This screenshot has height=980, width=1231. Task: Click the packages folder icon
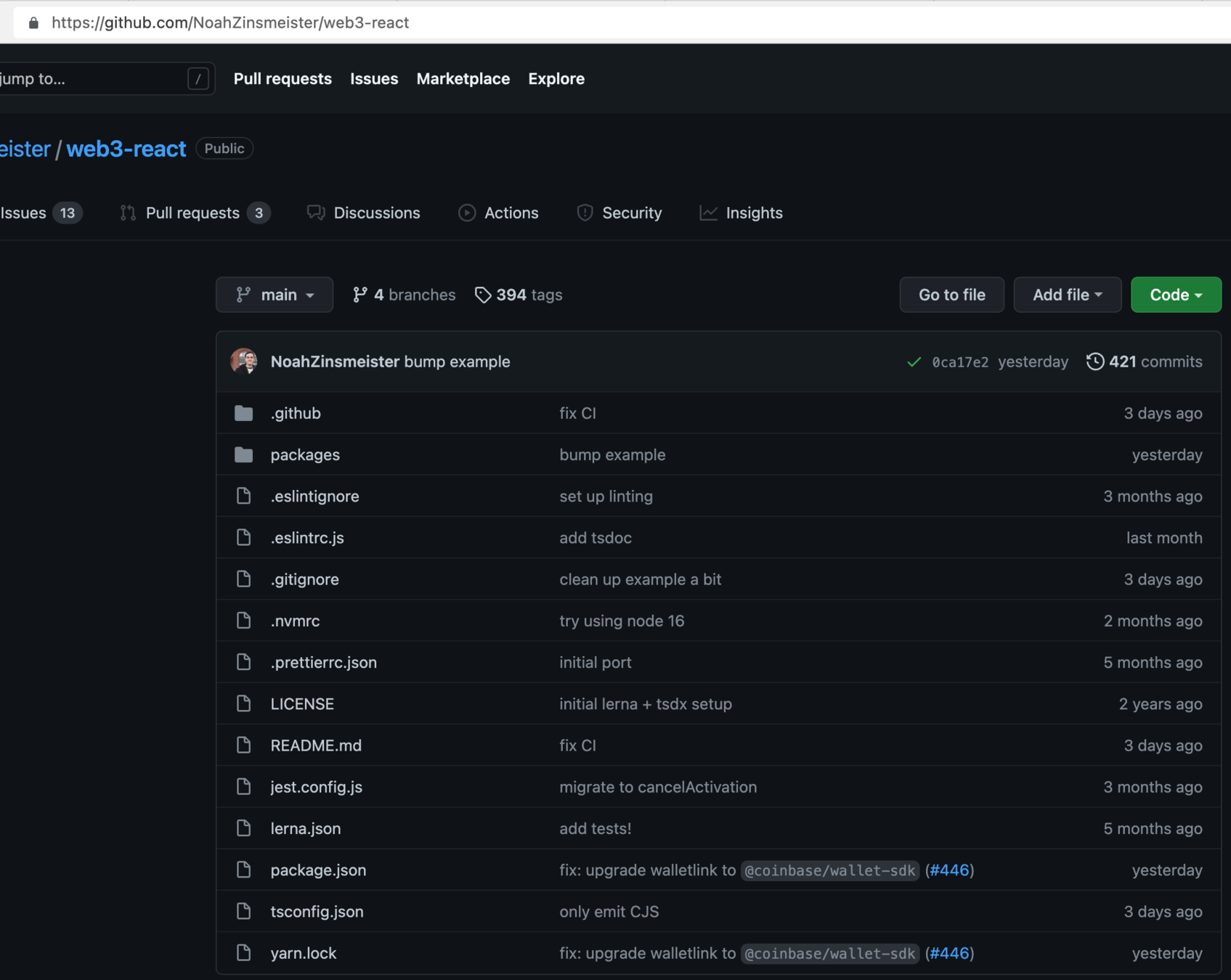(x=243, y=454)
